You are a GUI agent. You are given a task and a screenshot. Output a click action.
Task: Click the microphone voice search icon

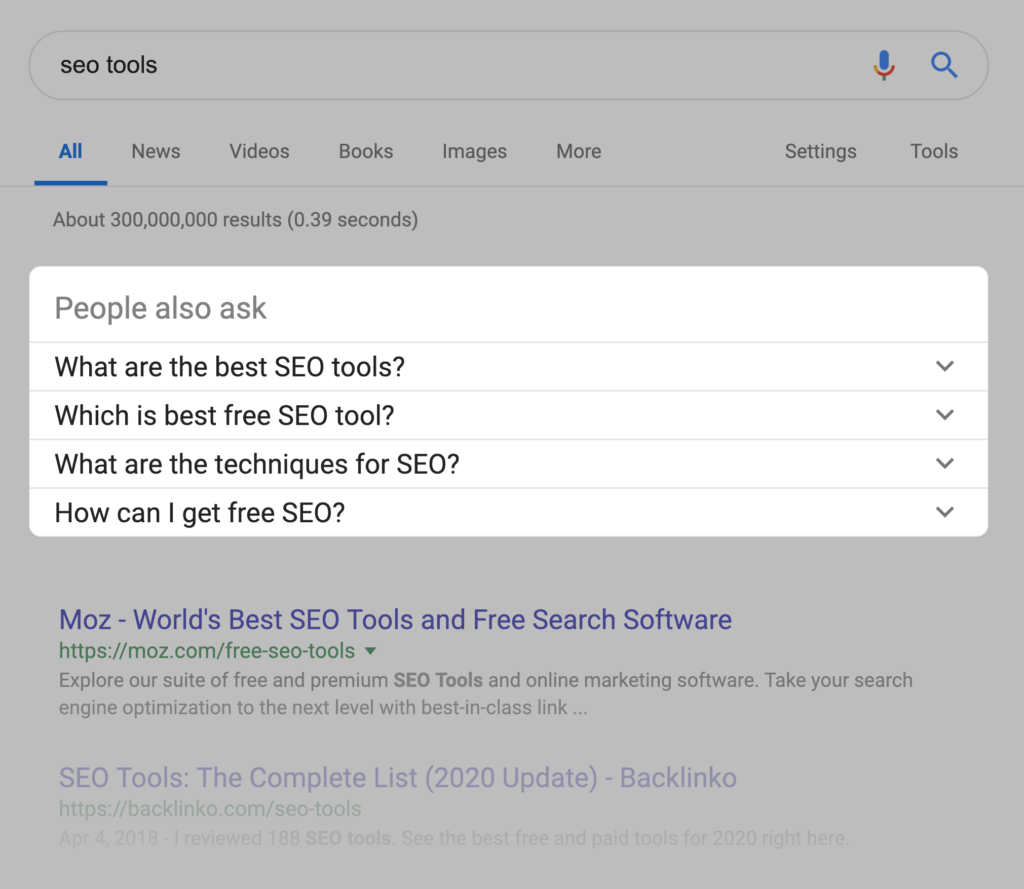pos(884,66)
